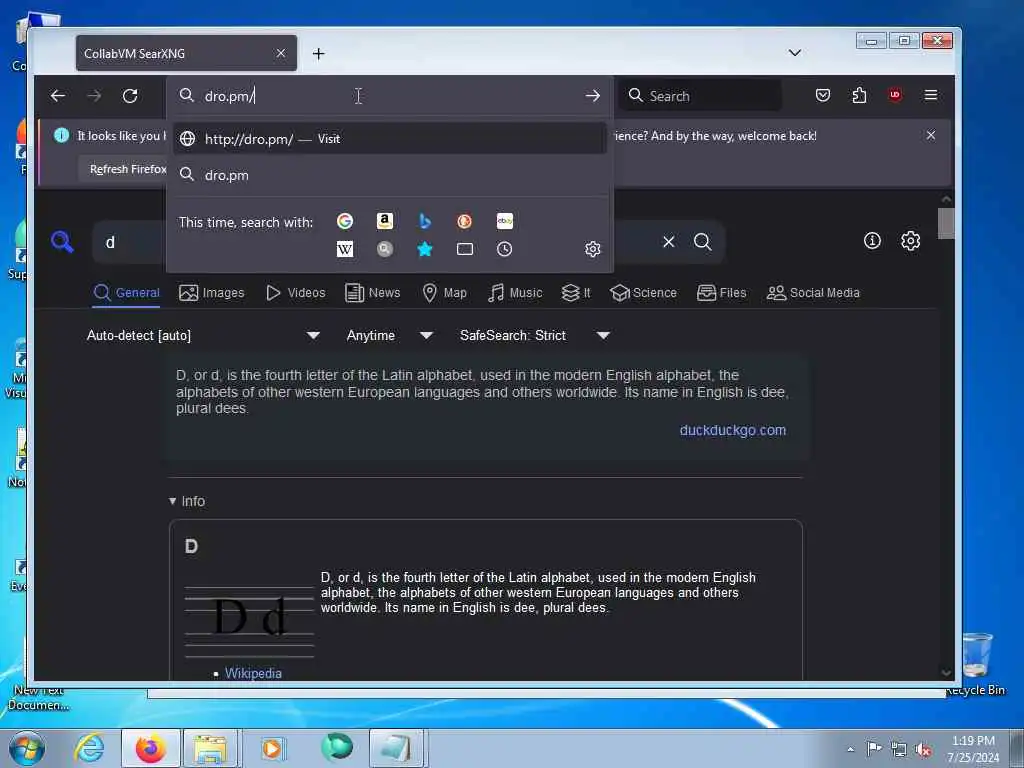Reload the page with the refresh icon
This screenshot has height=768, width=1024.
click(x=130, y=96)
